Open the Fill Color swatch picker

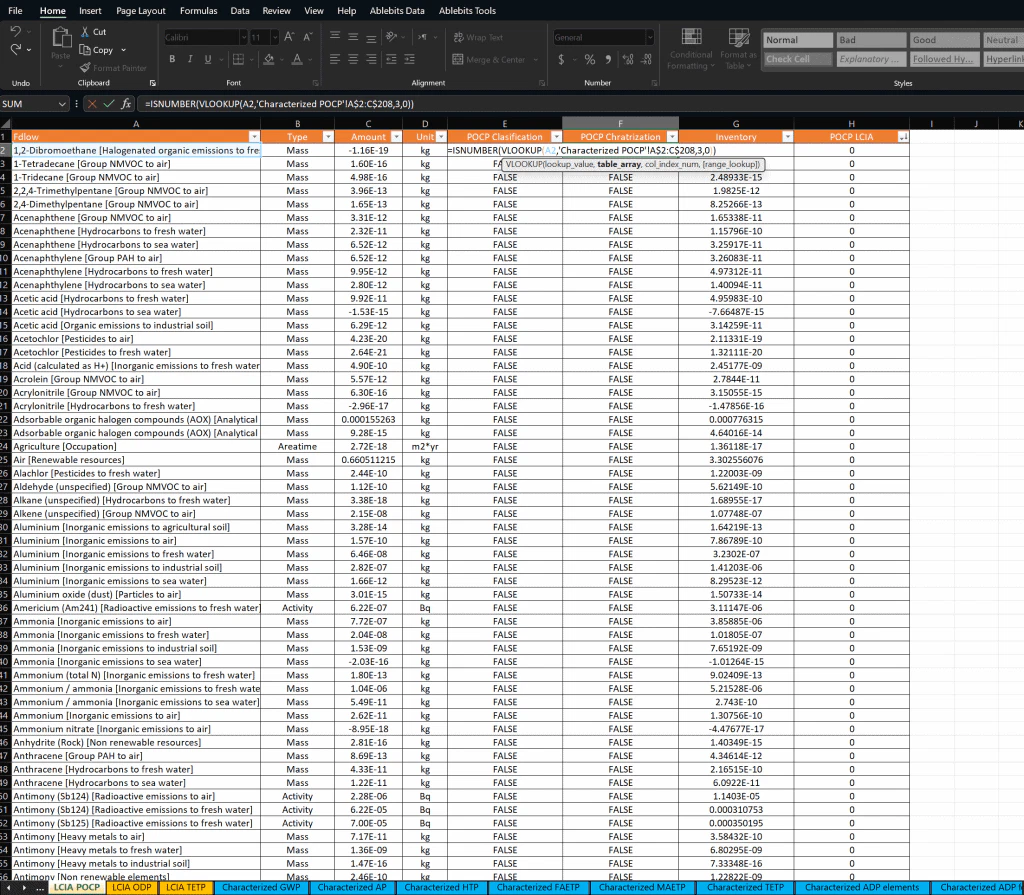coord(282,60)
